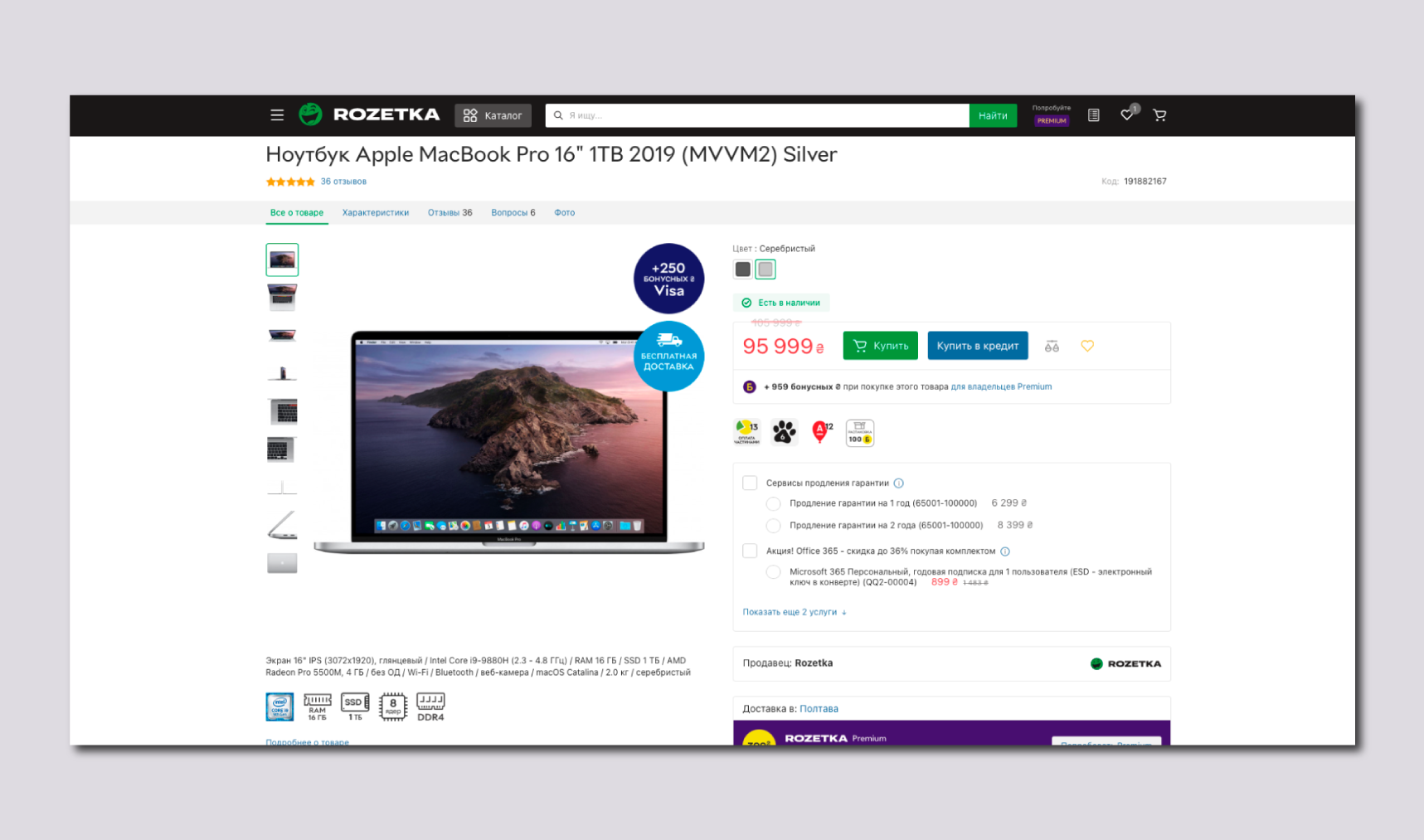This screenshot has width=1424, height=840.
Task: Check the warranty extension services checkbox
Action: coord(750,483)
